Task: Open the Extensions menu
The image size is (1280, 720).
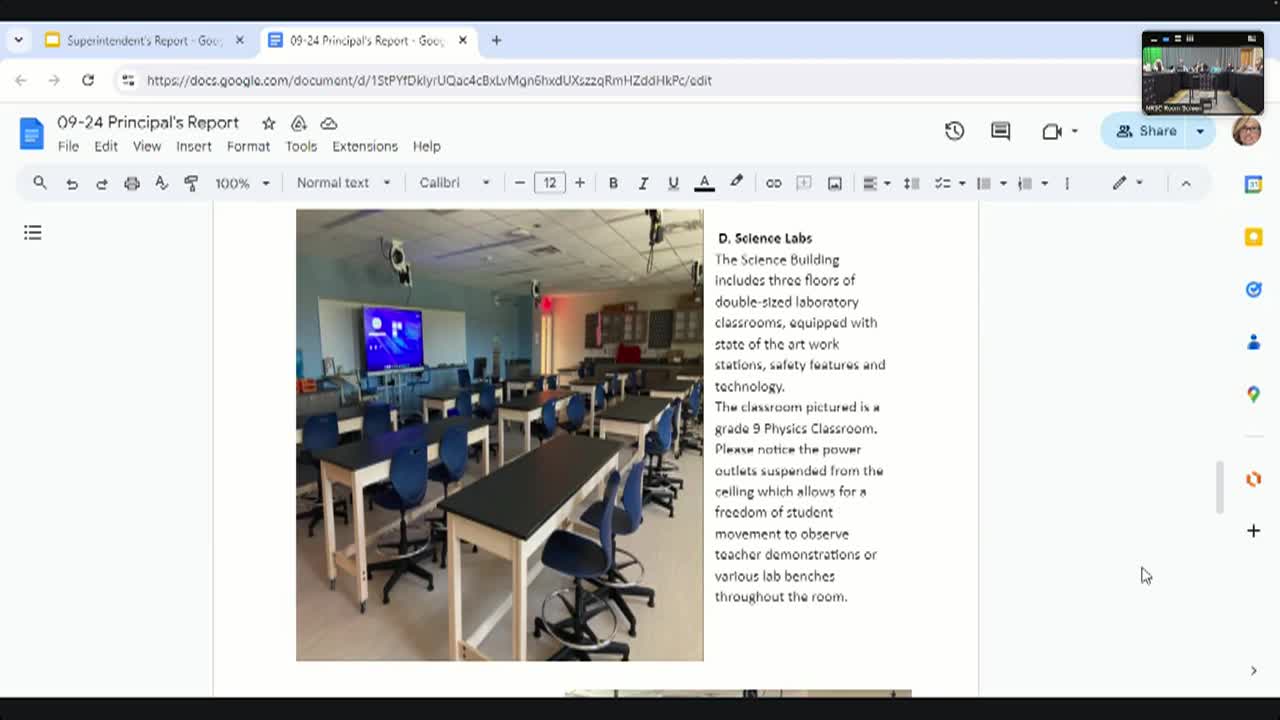Action: click(365, 146)
